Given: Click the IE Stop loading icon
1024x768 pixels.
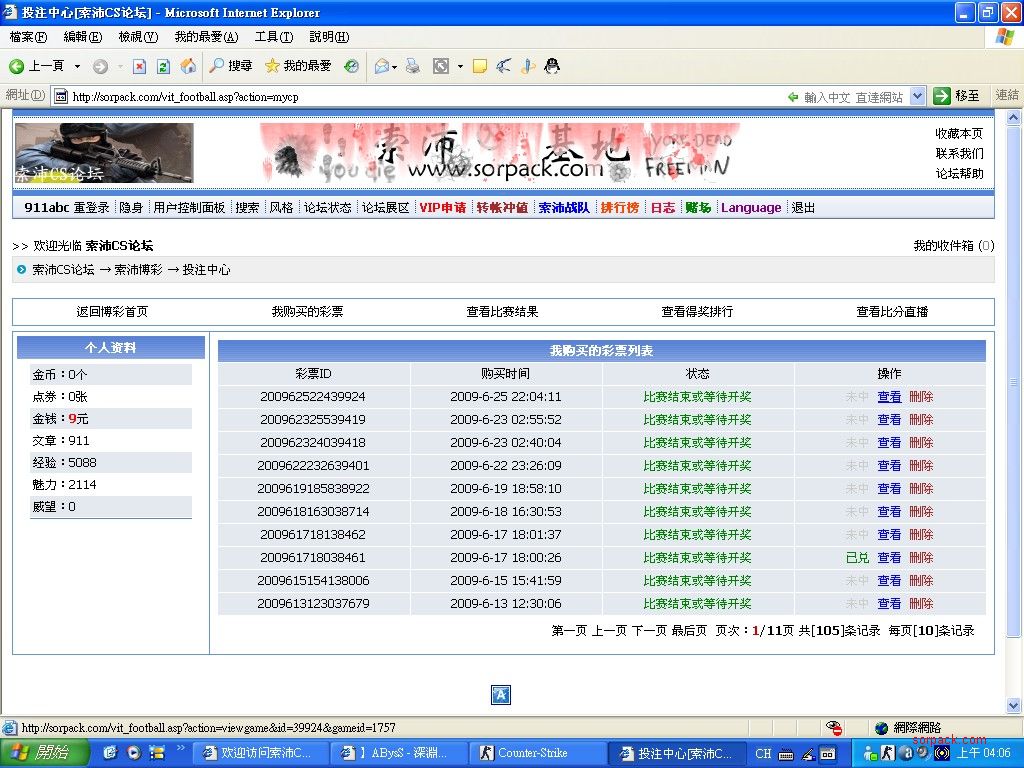Looking at the screenshot, I should (x=139, y=66).
